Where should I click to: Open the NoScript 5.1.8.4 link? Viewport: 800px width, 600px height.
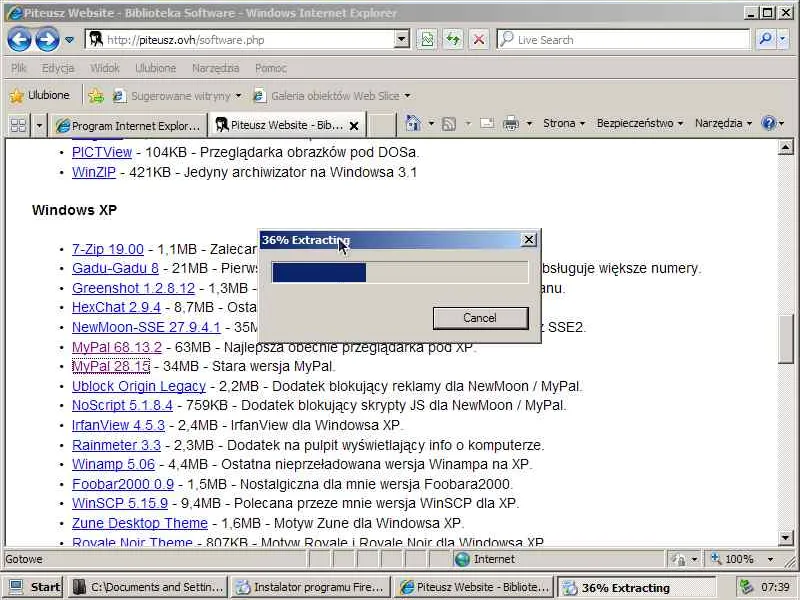(122, 405)
